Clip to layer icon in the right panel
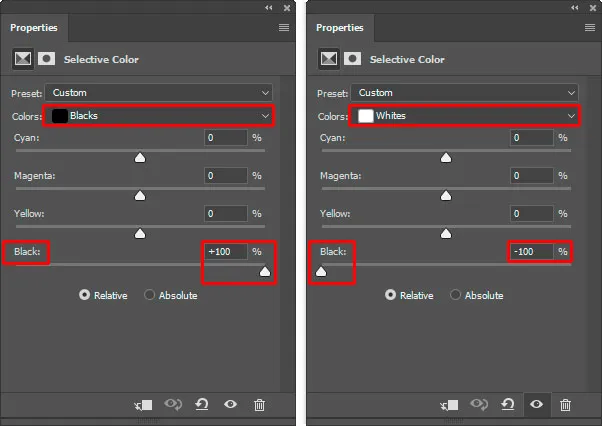Screen dimensions: 602x426 pyautogui.click(x=450, y=405)
